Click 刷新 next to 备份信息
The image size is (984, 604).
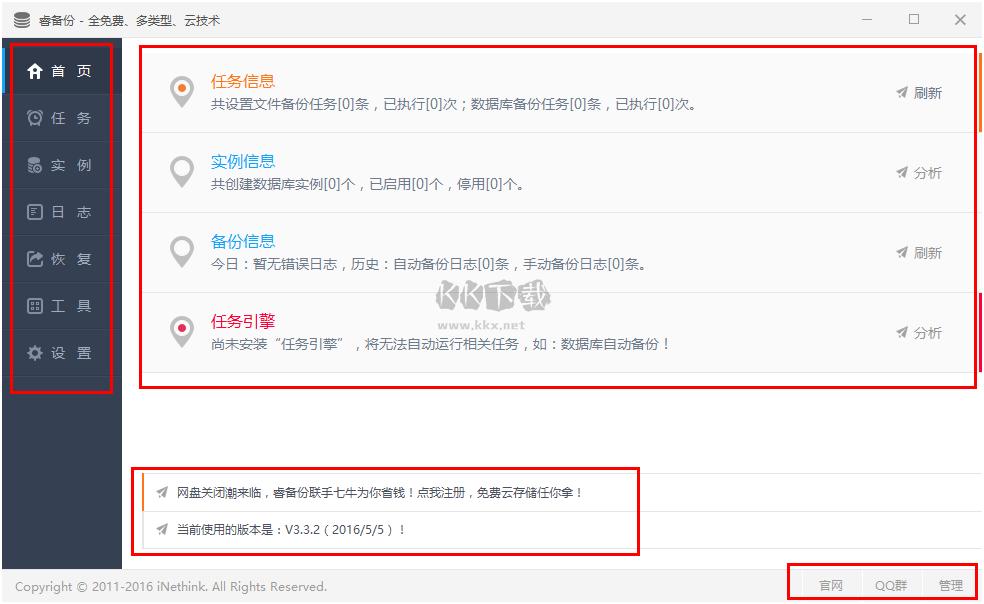pyautogui.click(x=903, y=252)
